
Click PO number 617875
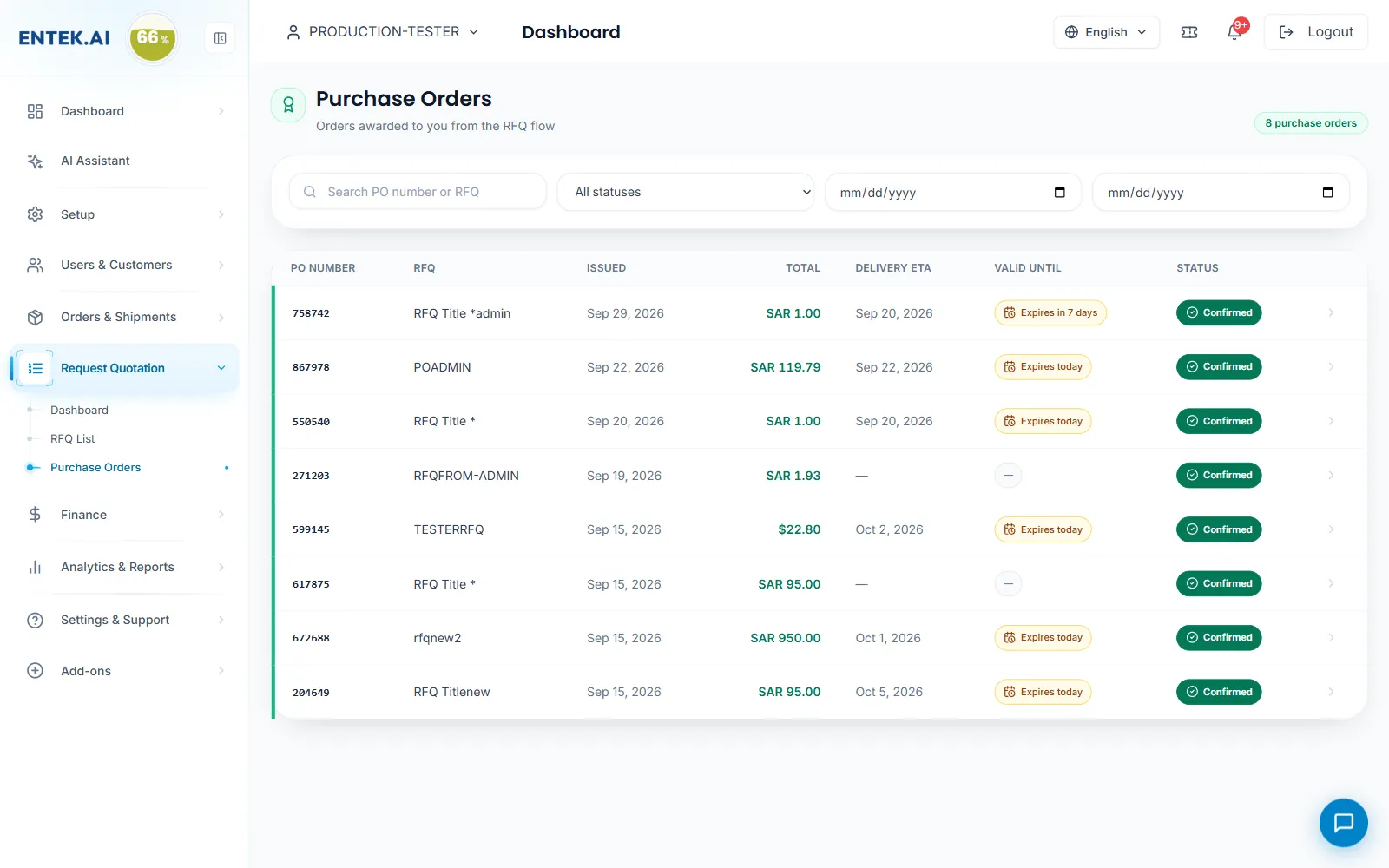click(311, 584)
